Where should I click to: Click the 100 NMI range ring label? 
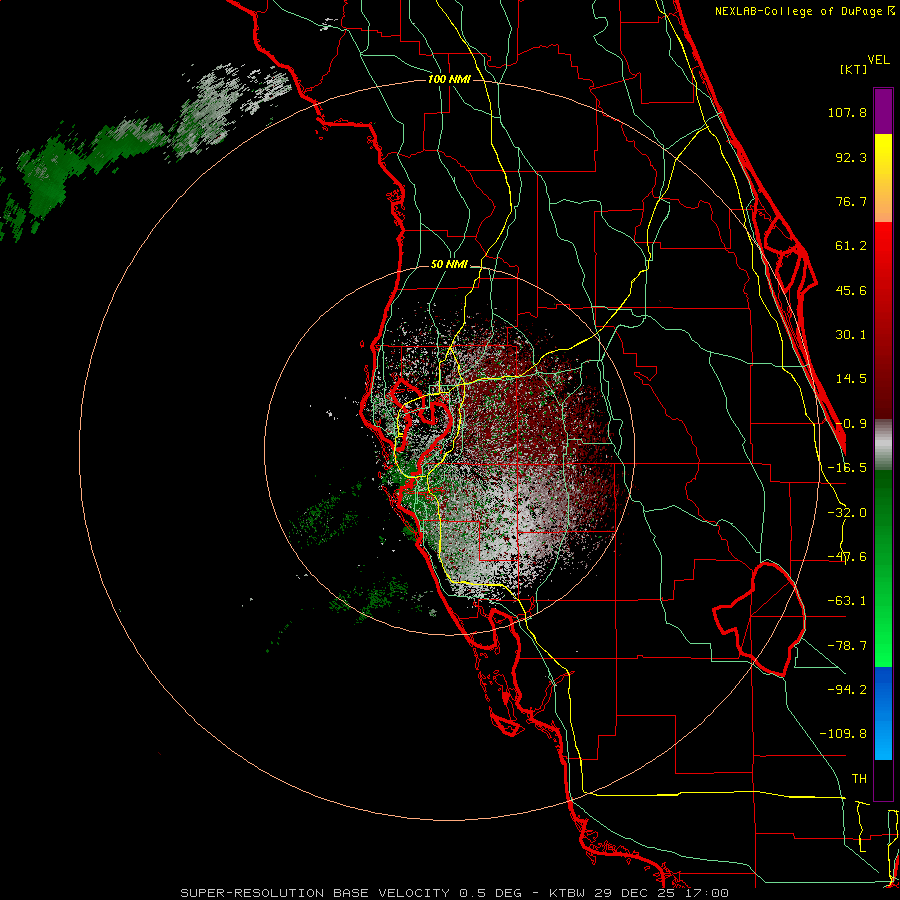click(x=449, y=79)
